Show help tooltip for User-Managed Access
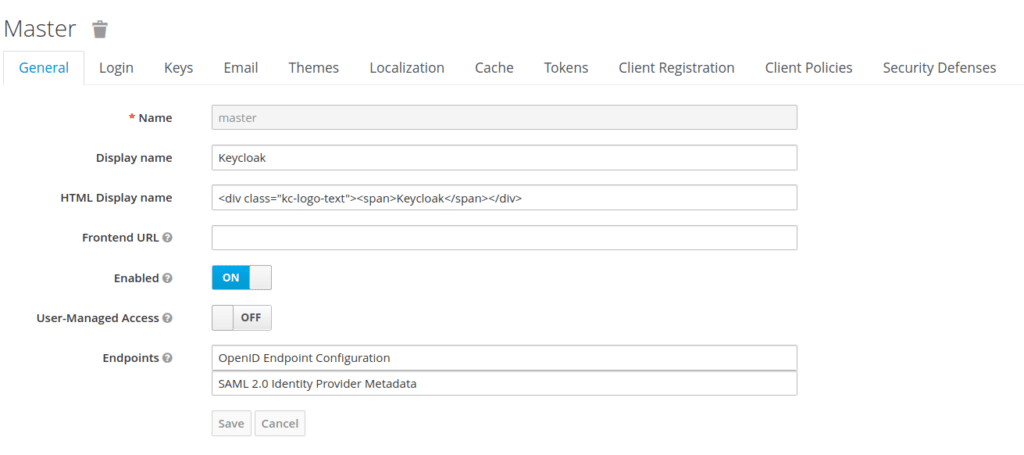 click(167, 319)
